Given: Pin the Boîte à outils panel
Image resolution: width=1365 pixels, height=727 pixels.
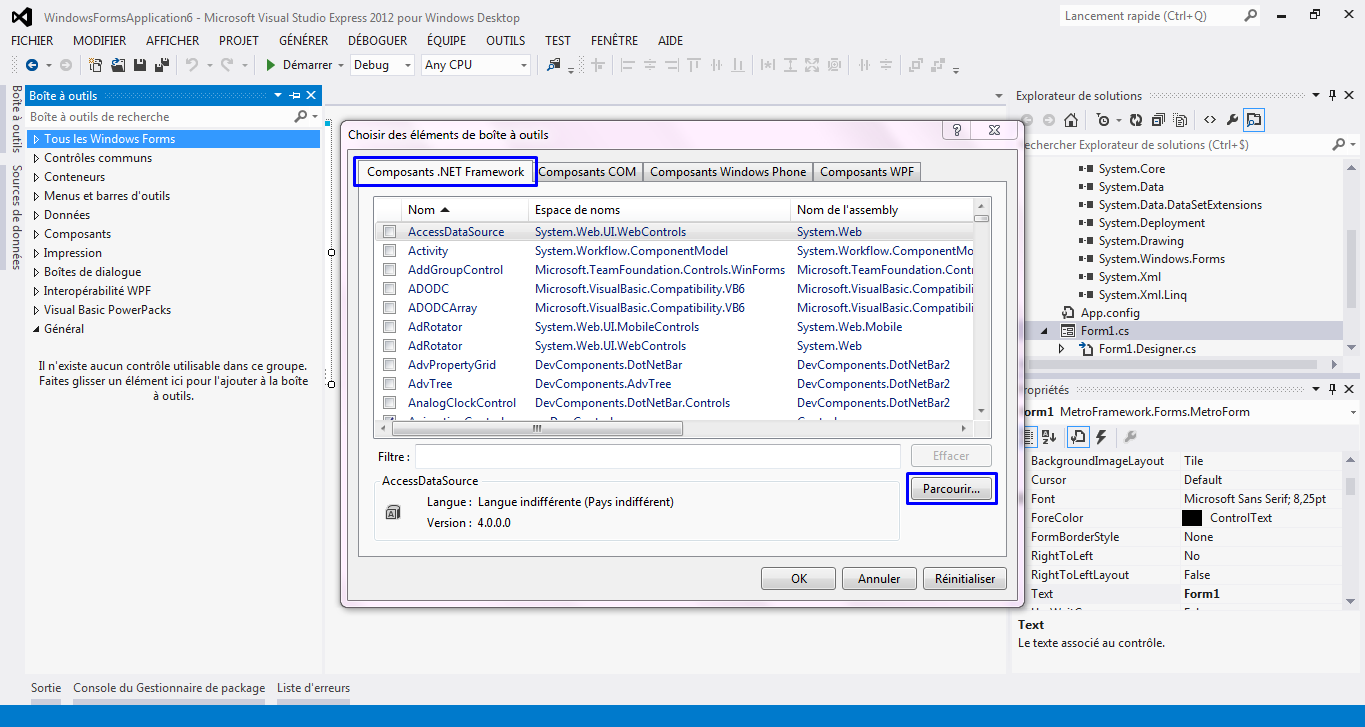Looking at the screenshot, I should [x=296, y=95].
